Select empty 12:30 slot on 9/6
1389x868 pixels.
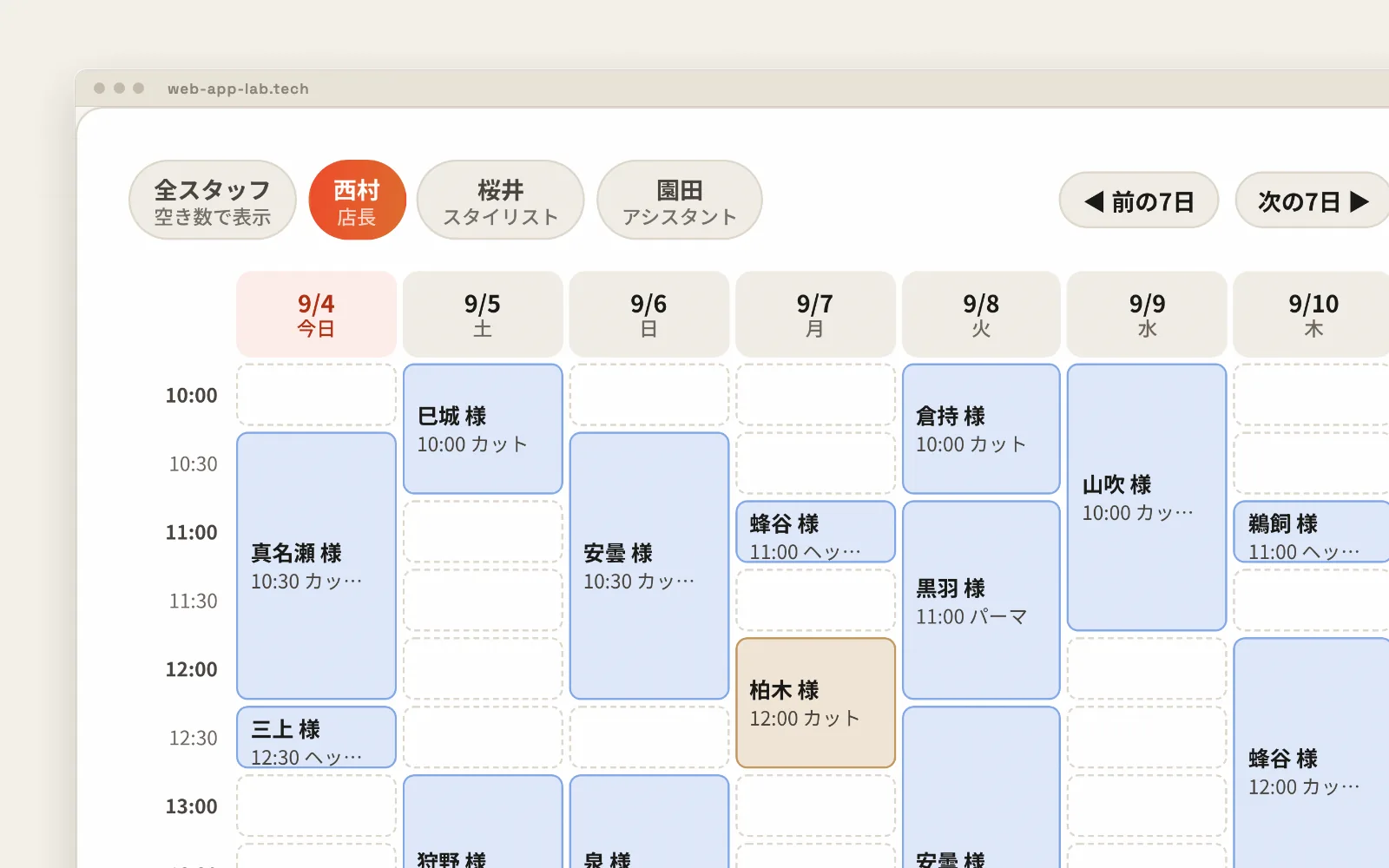pos(649,738)
